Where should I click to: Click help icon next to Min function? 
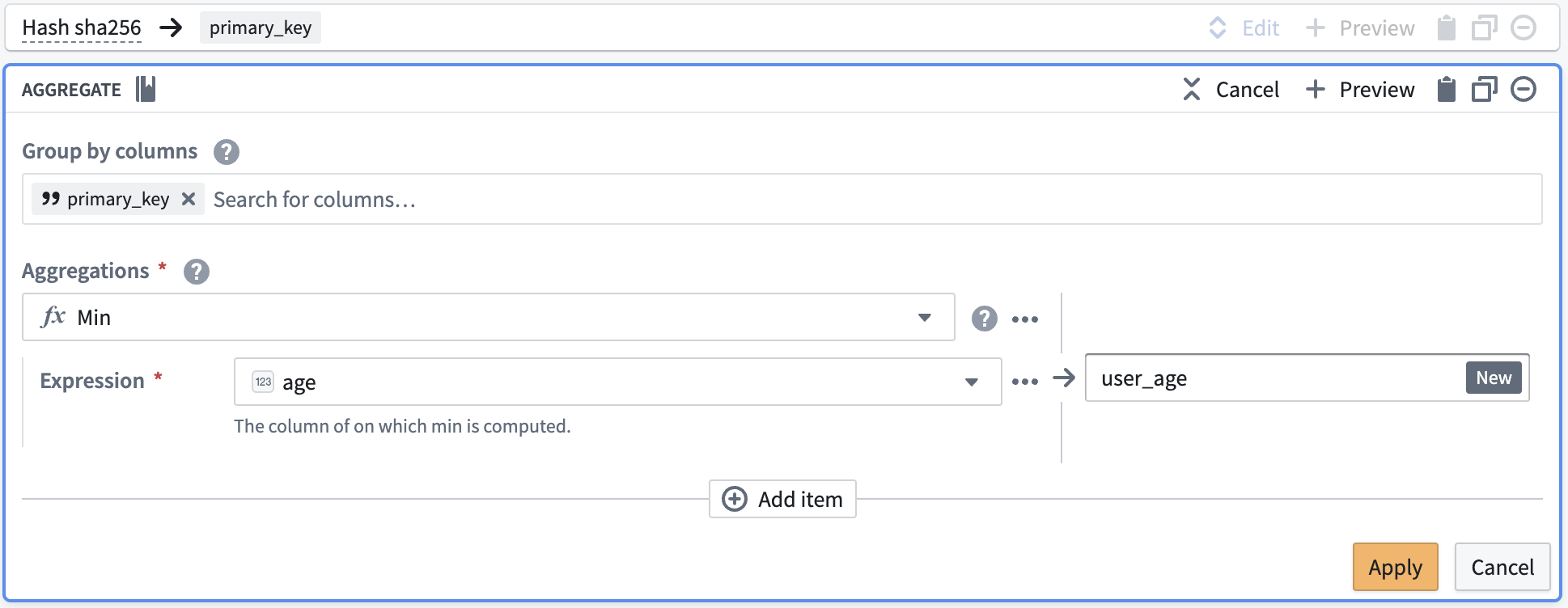tap(984, 319)
